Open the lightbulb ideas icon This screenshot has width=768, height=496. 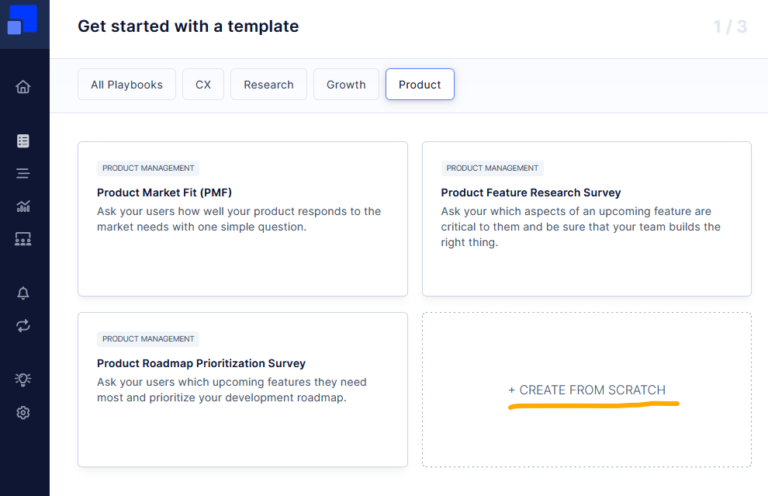pos(23,380)
